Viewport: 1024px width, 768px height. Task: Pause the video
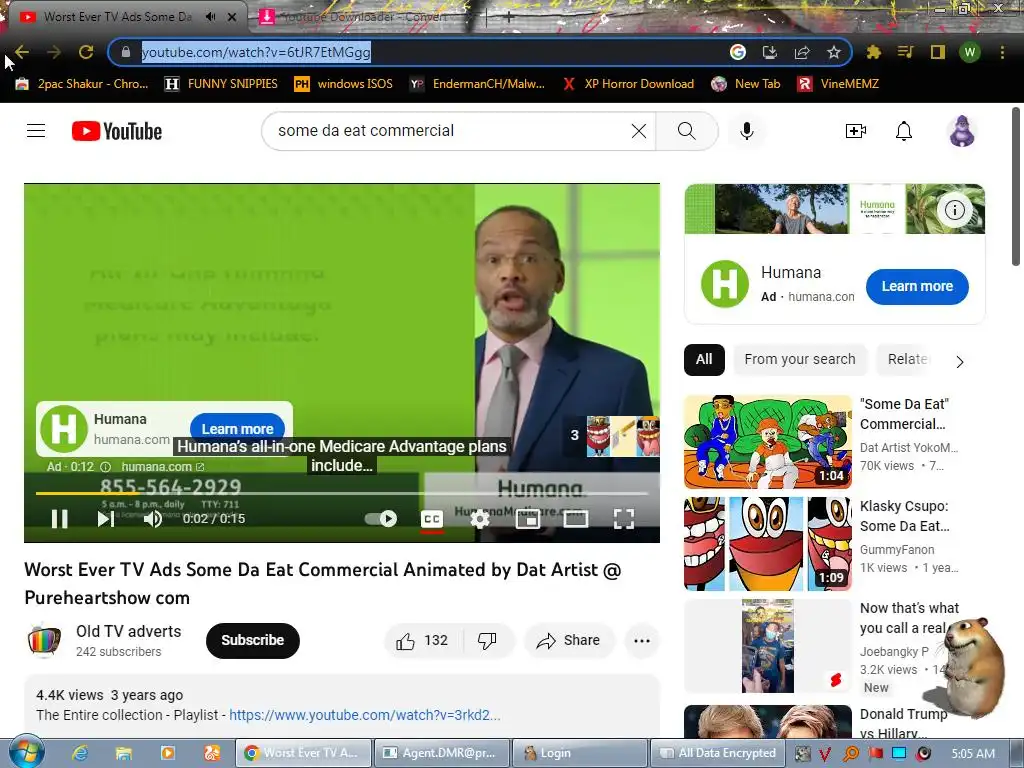60,519
